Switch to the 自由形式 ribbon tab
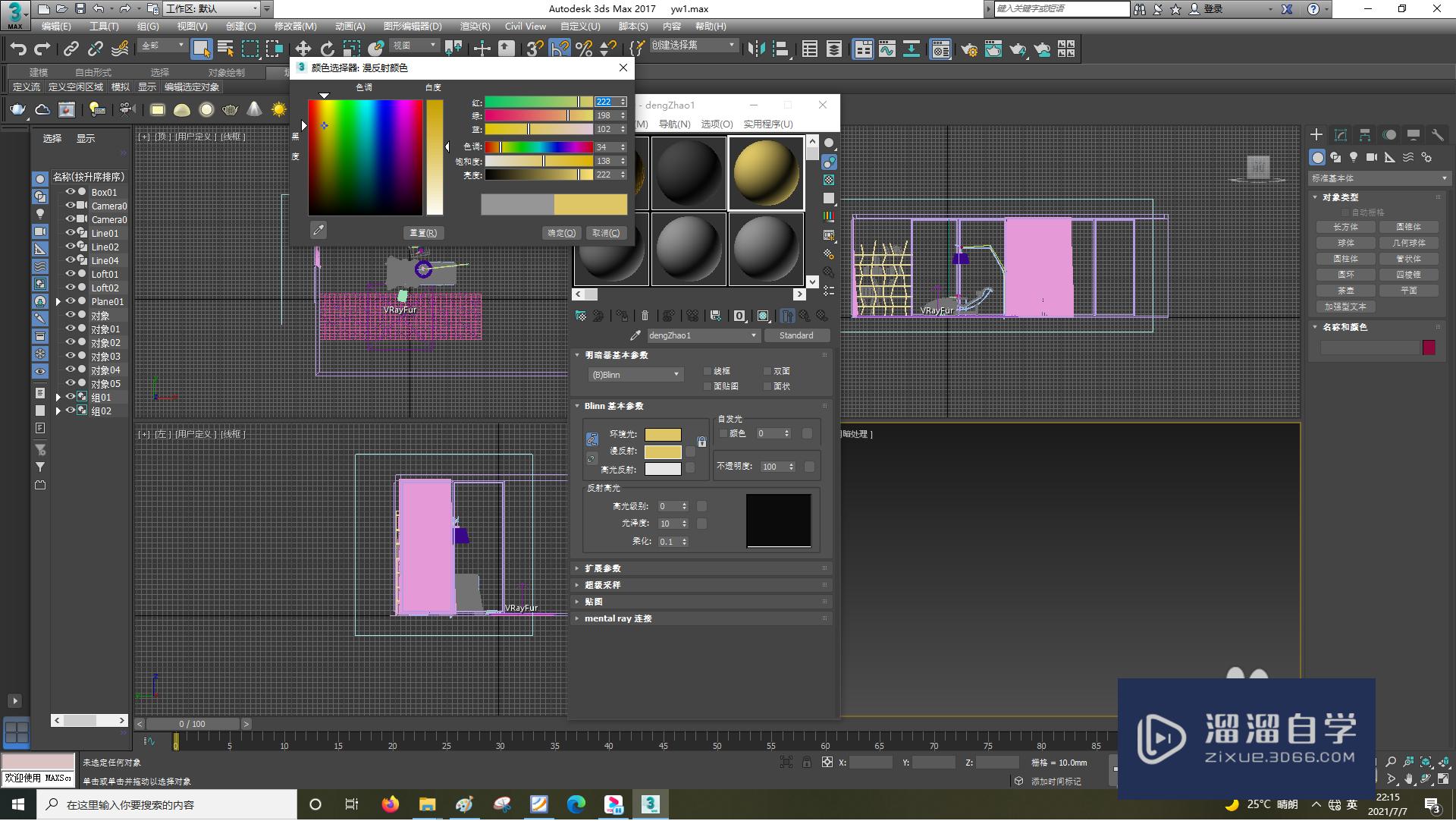The image size is (1456, 821). coord(93,73)
